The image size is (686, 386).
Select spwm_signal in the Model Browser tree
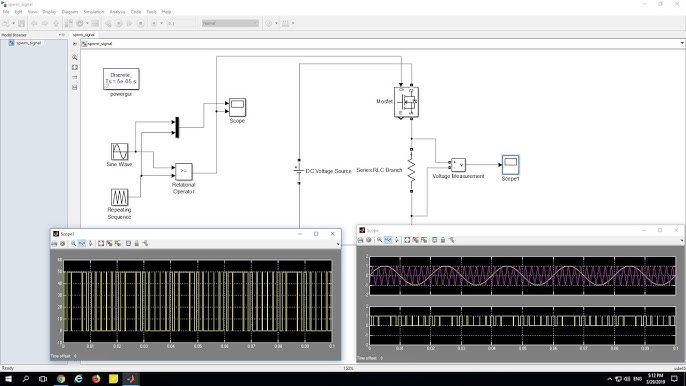(x=28, y=43)
